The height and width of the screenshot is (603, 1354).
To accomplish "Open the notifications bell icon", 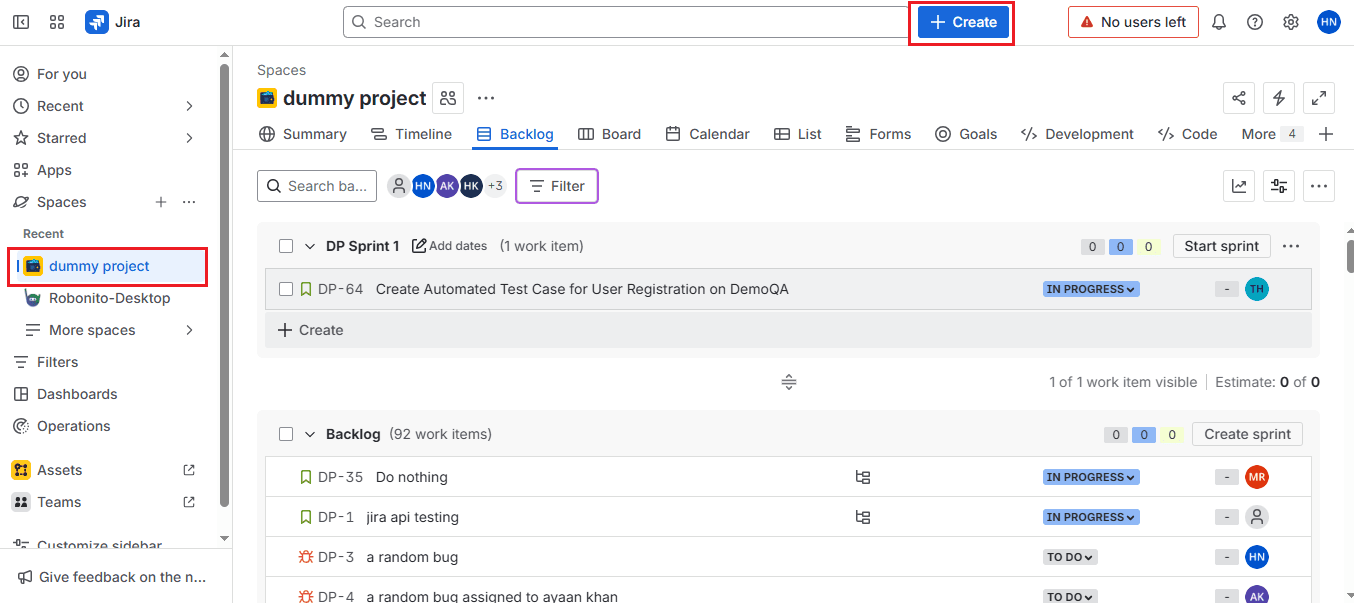I will (1219, 22).
